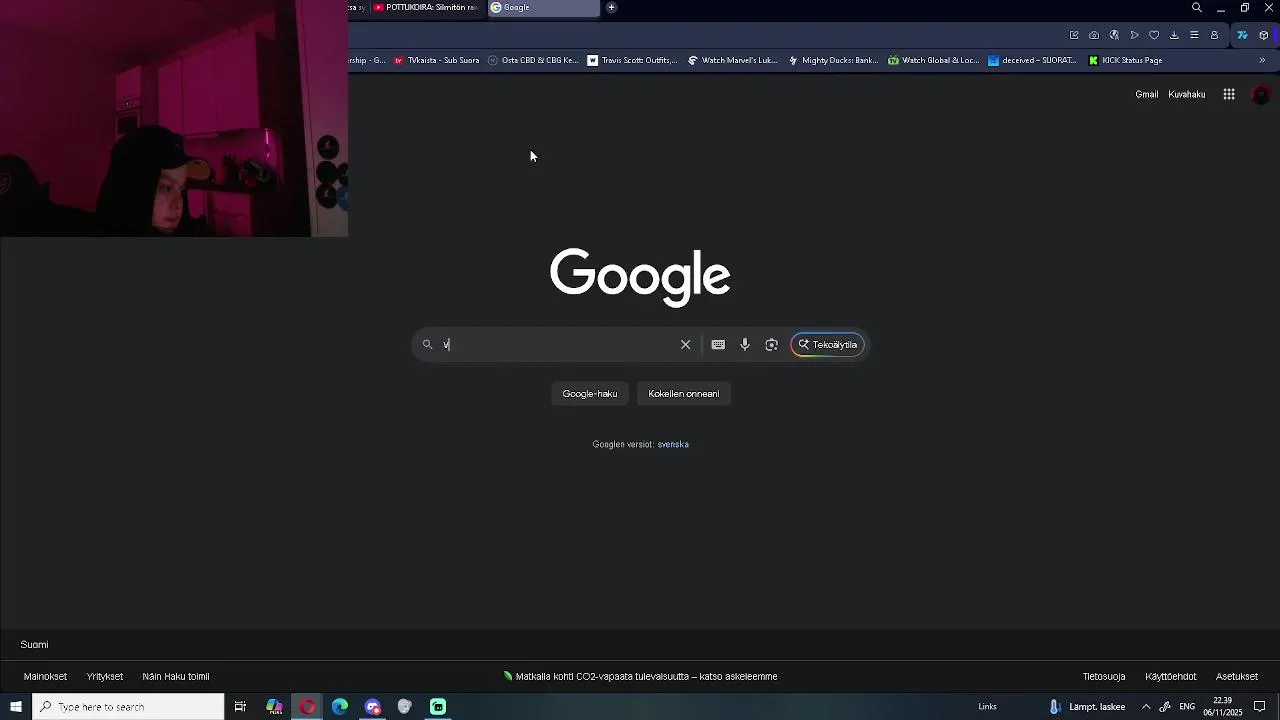The width and height of the screenshot is (1280, 720).
Task: Open the extensions cube icon
Action: pyautogui.click(x=1264, y=35)
